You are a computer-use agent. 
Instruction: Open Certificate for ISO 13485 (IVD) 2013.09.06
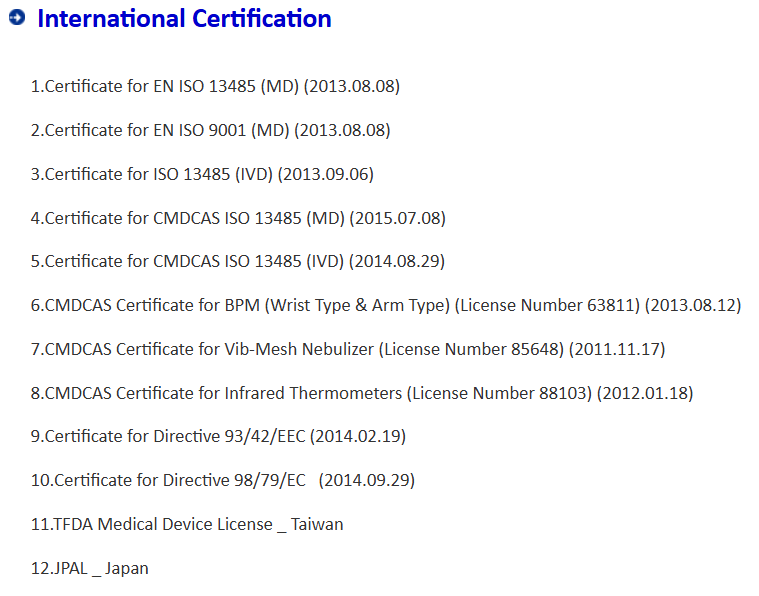tap(202, 174)
